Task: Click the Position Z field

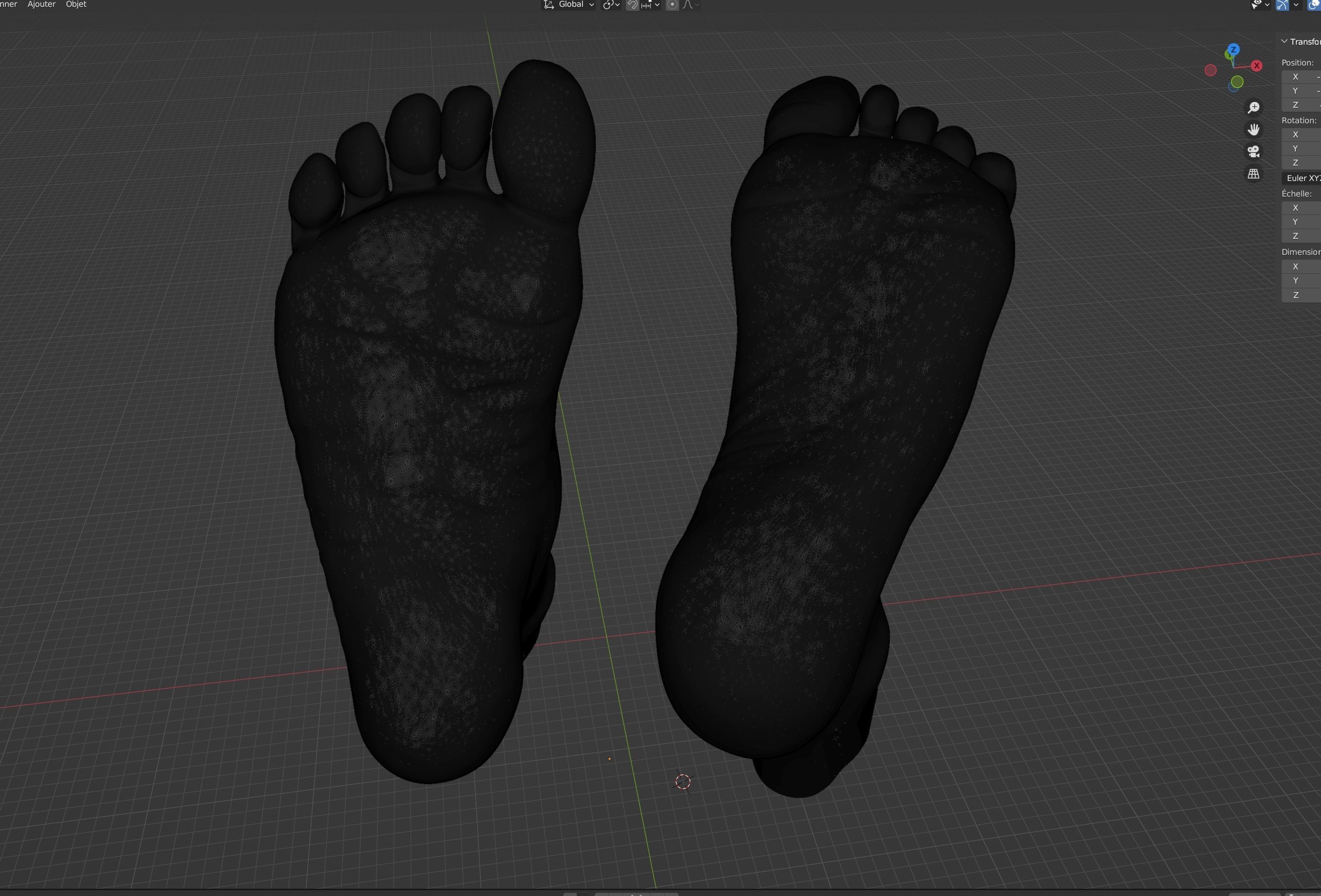Action: click(1301, 105)
